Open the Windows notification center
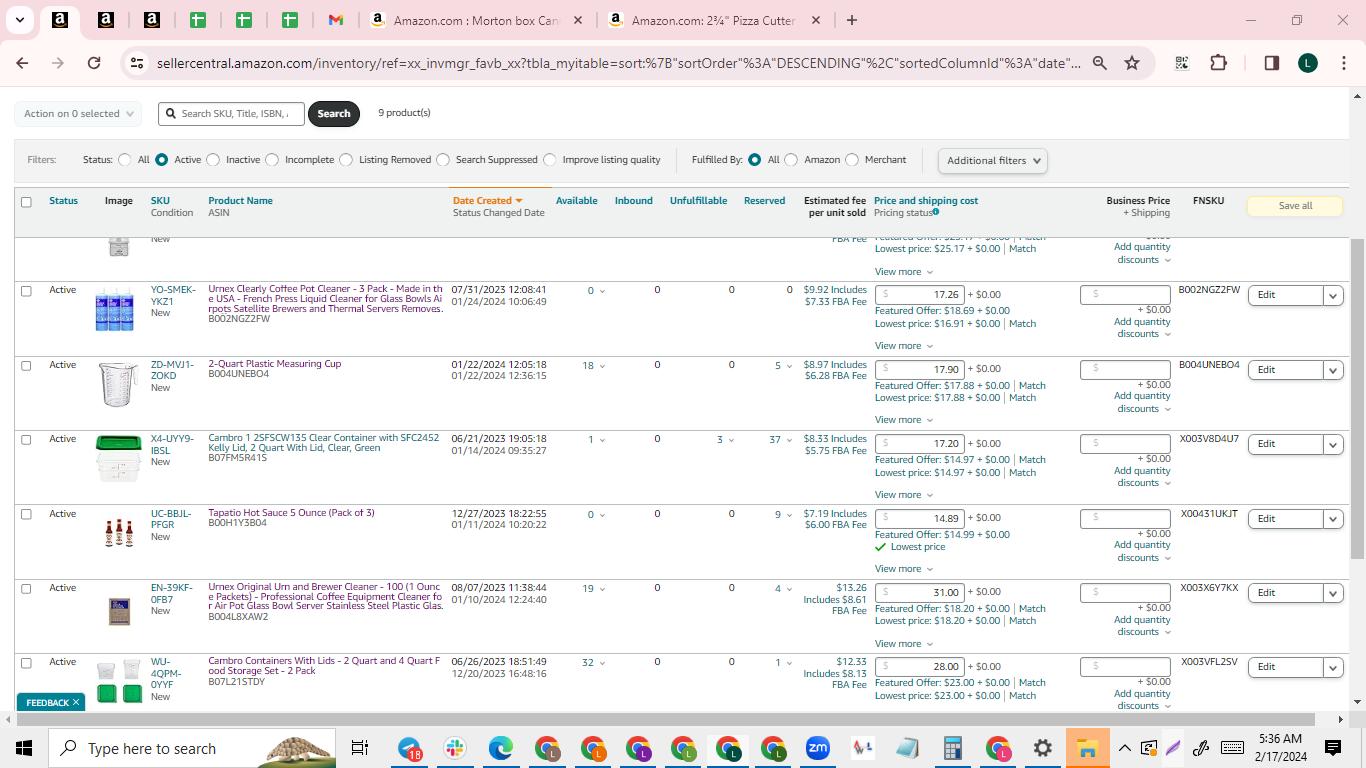 (1333, 748)
